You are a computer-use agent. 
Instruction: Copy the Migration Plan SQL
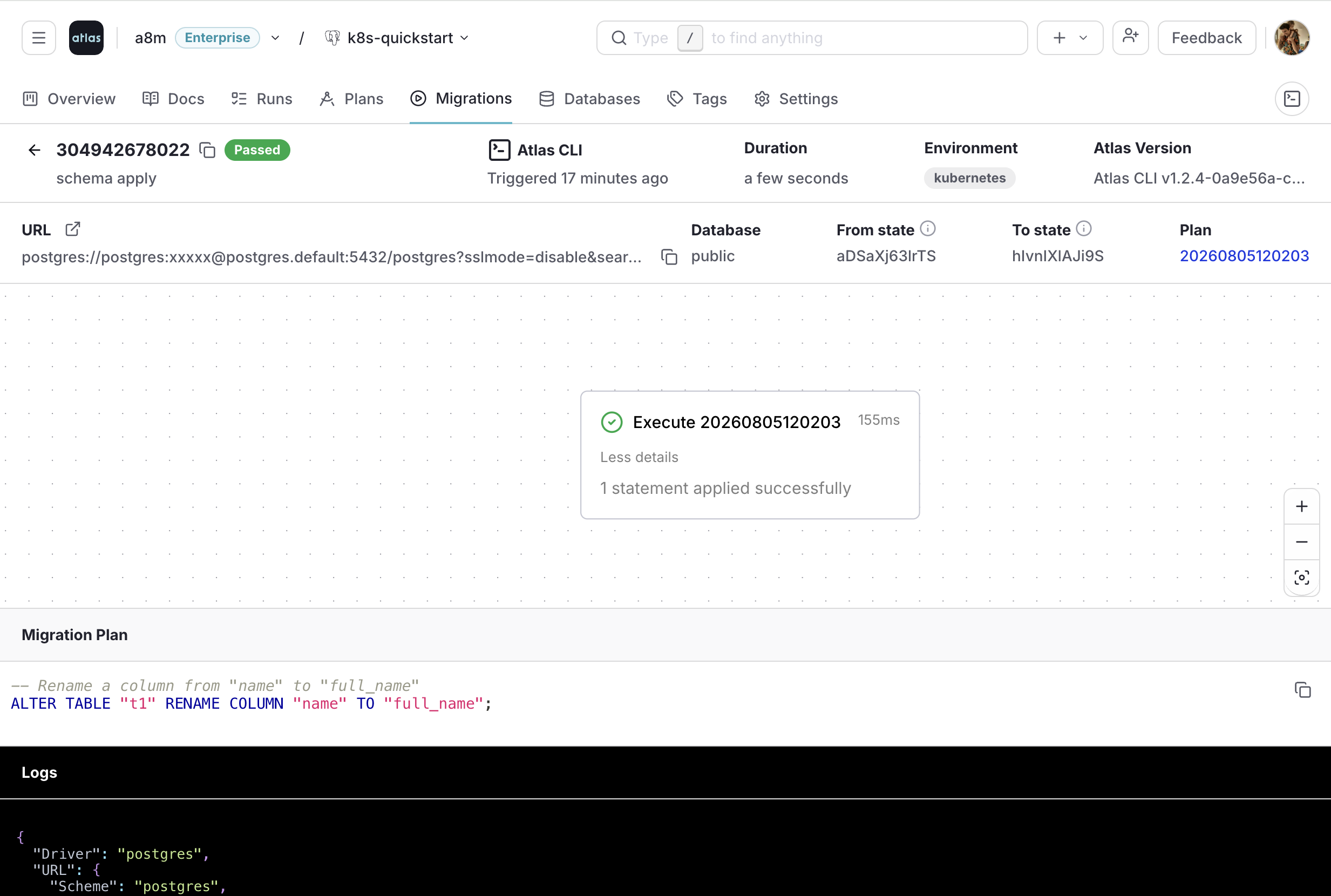[1302, 690]
